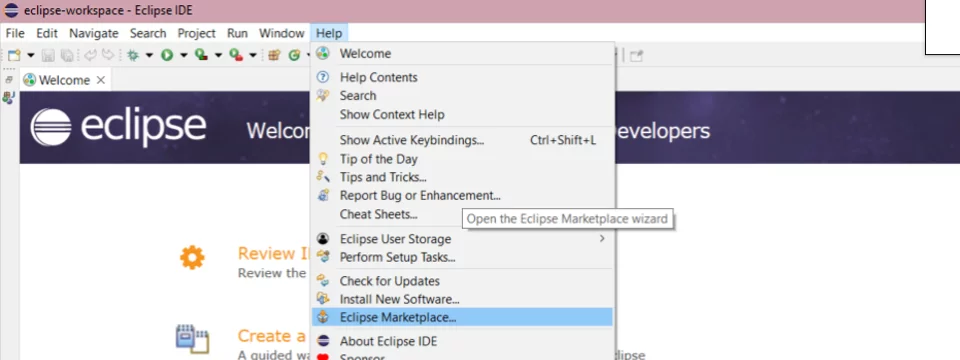Expand the External Tools dropdown arrow
Viewport: 960px width, 360px height.
[252, 56]
